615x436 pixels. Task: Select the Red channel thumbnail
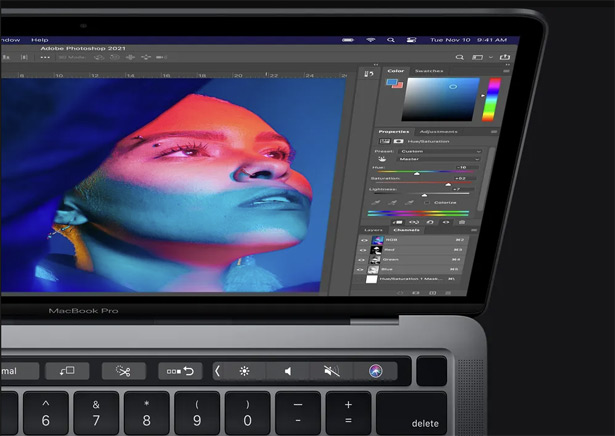(376, 250)
